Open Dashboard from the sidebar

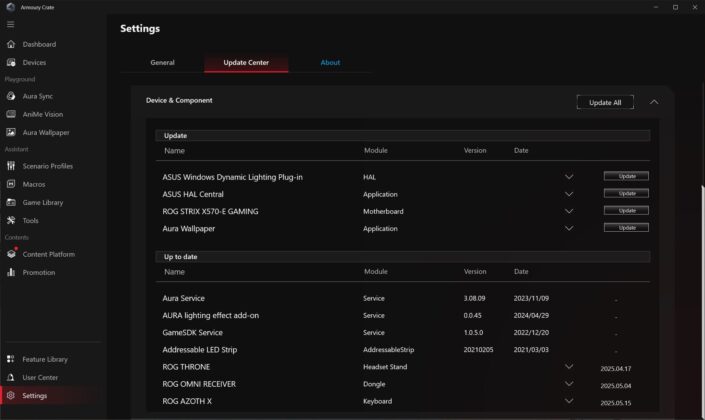coord(40,44)
